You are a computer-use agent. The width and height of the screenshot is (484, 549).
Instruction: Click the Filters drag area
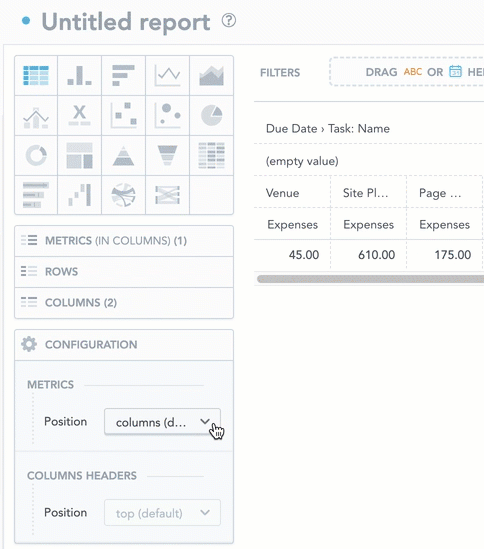click(x=407, y=72)
